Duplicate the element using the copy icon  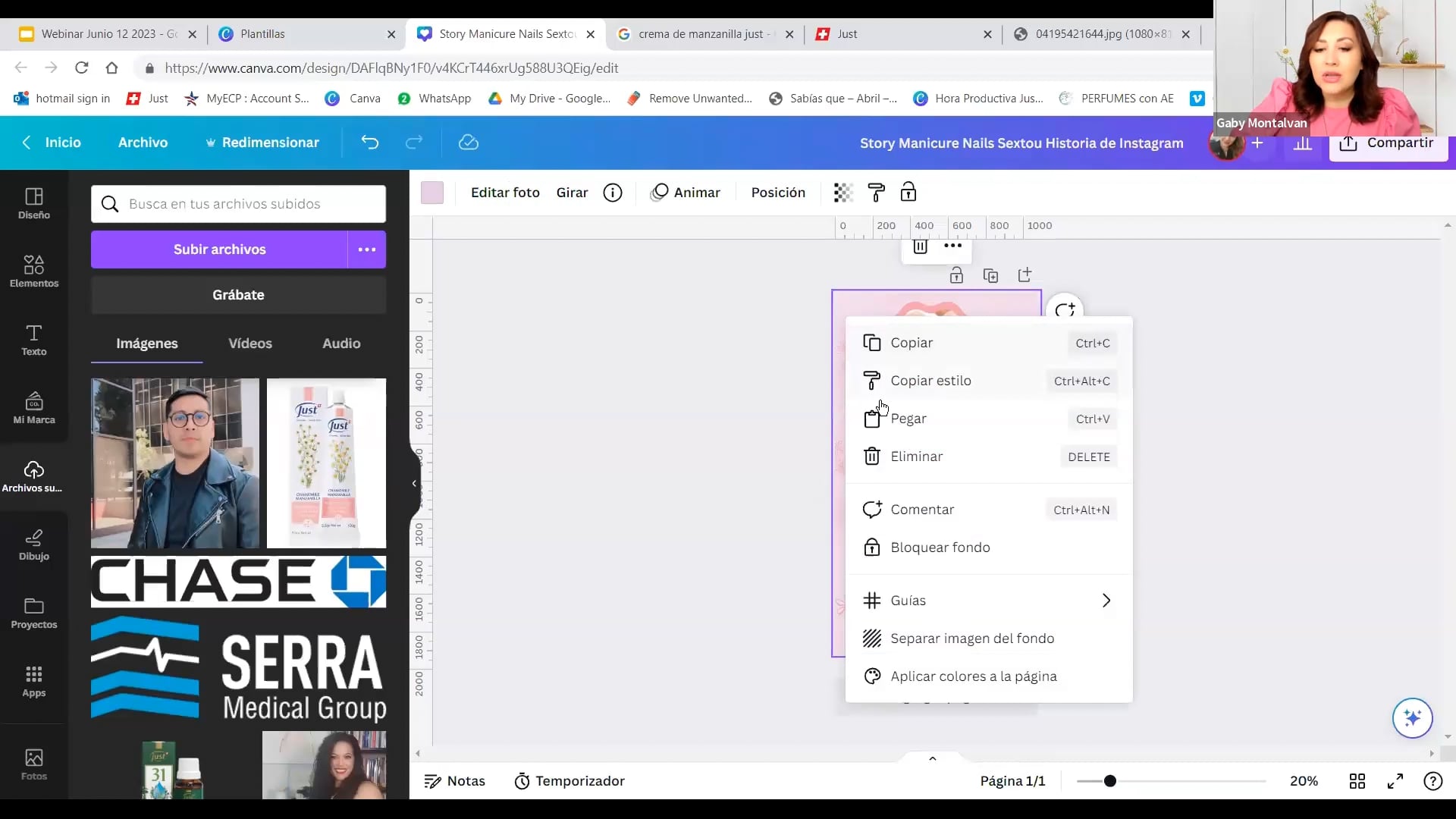[x=992, y=275]
